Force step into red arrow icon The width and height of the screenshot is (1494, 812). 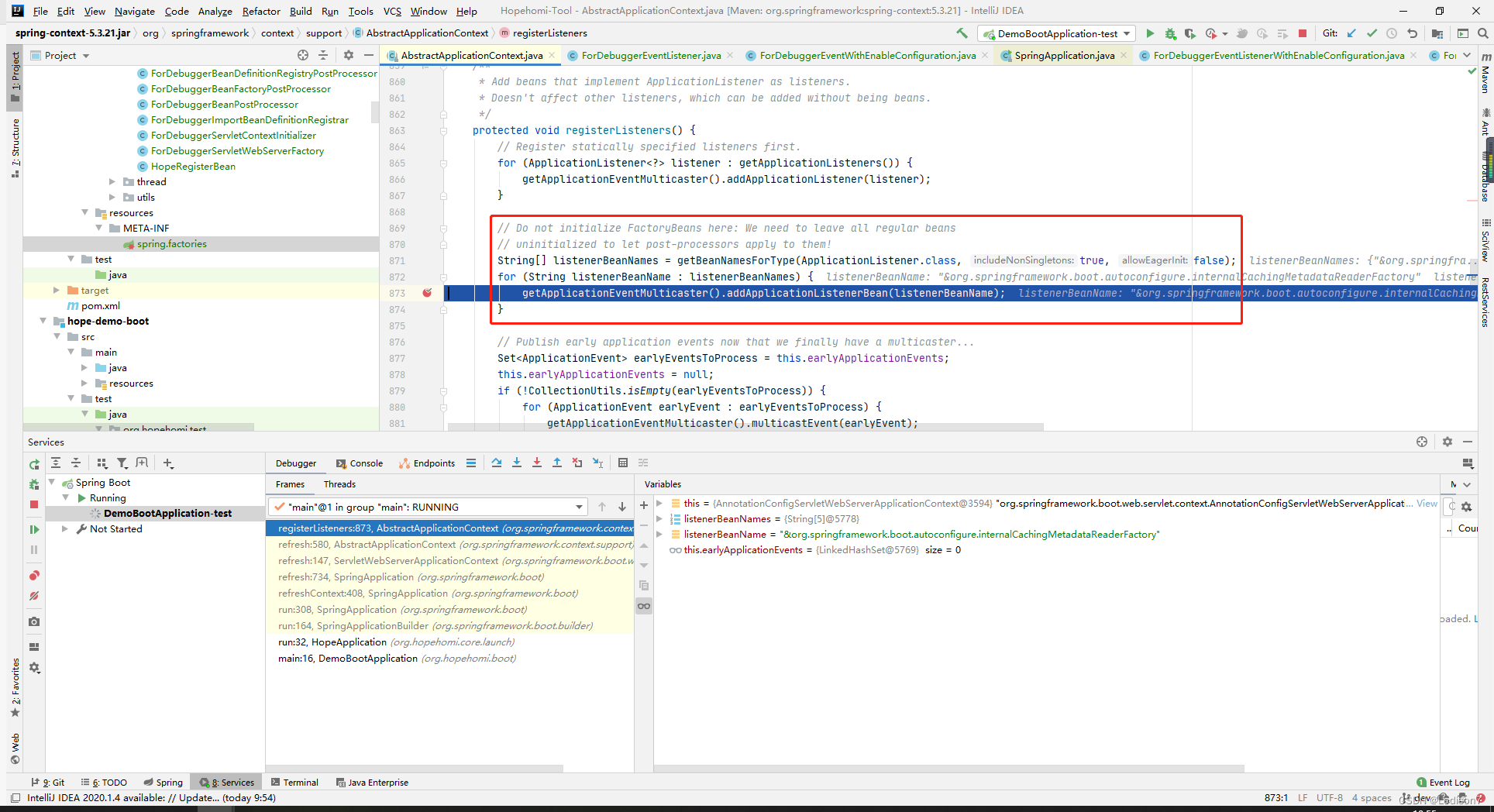[x=537, y=463]
